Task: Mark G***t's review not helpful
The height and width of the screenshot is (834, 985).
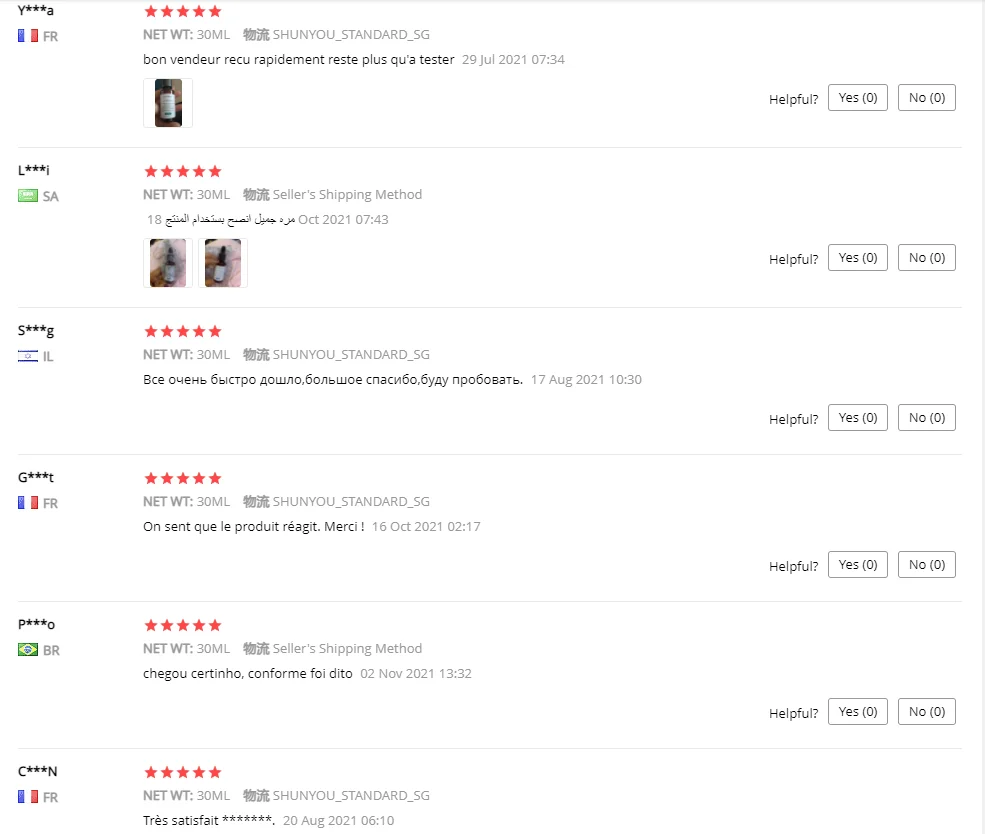Action: click(x=926, y=565)
